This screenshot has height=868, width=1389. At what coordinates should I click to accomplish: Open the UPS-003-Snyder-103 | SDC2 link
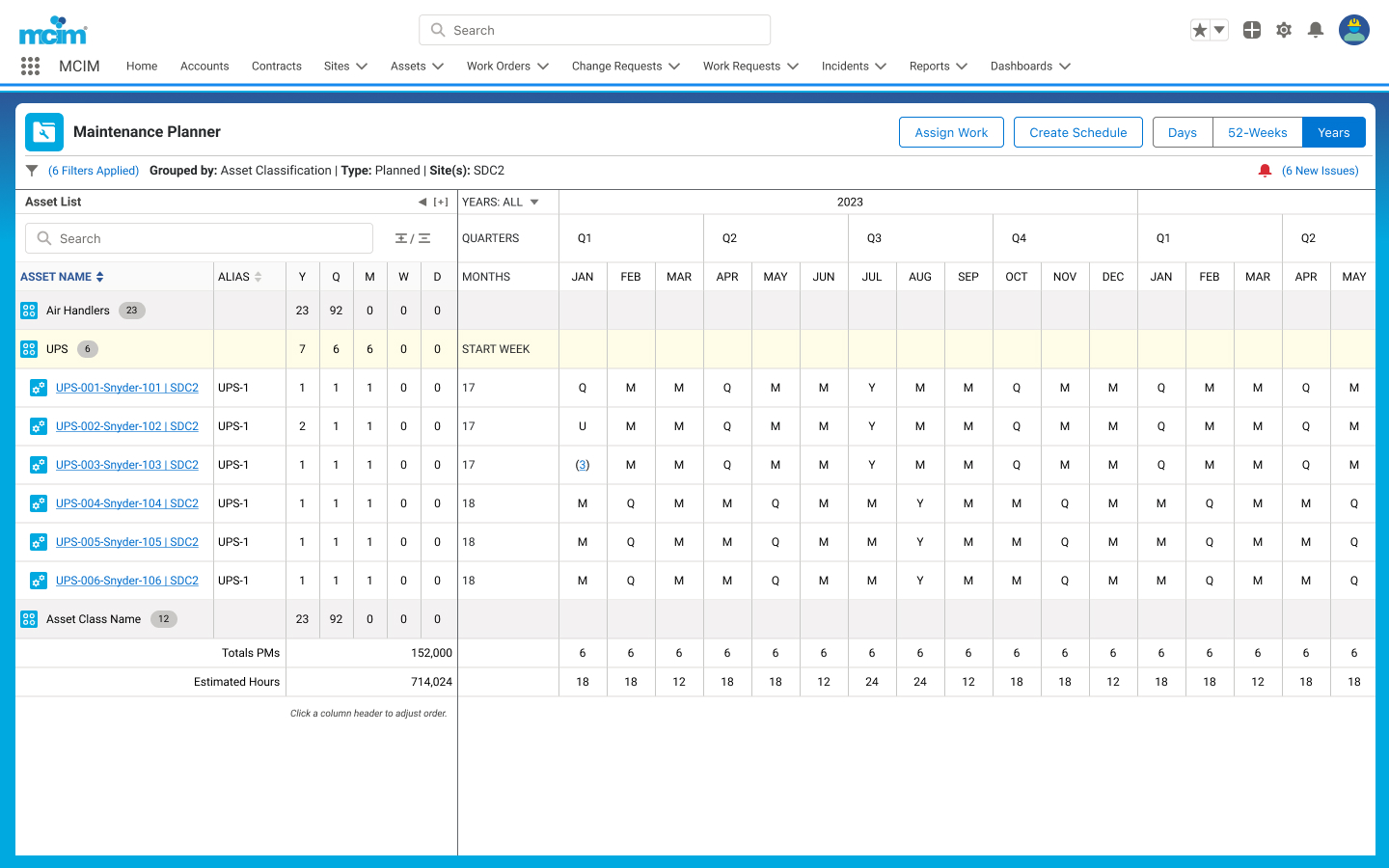coord(127,465)
